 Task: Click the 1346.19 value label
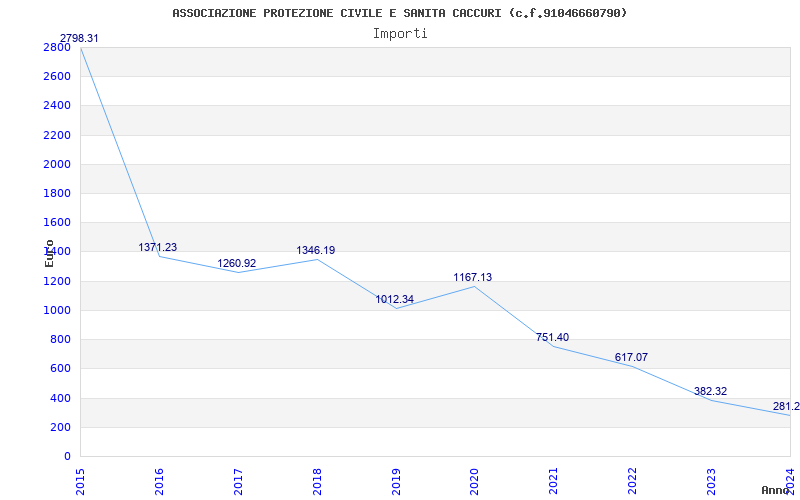(316, 251)
